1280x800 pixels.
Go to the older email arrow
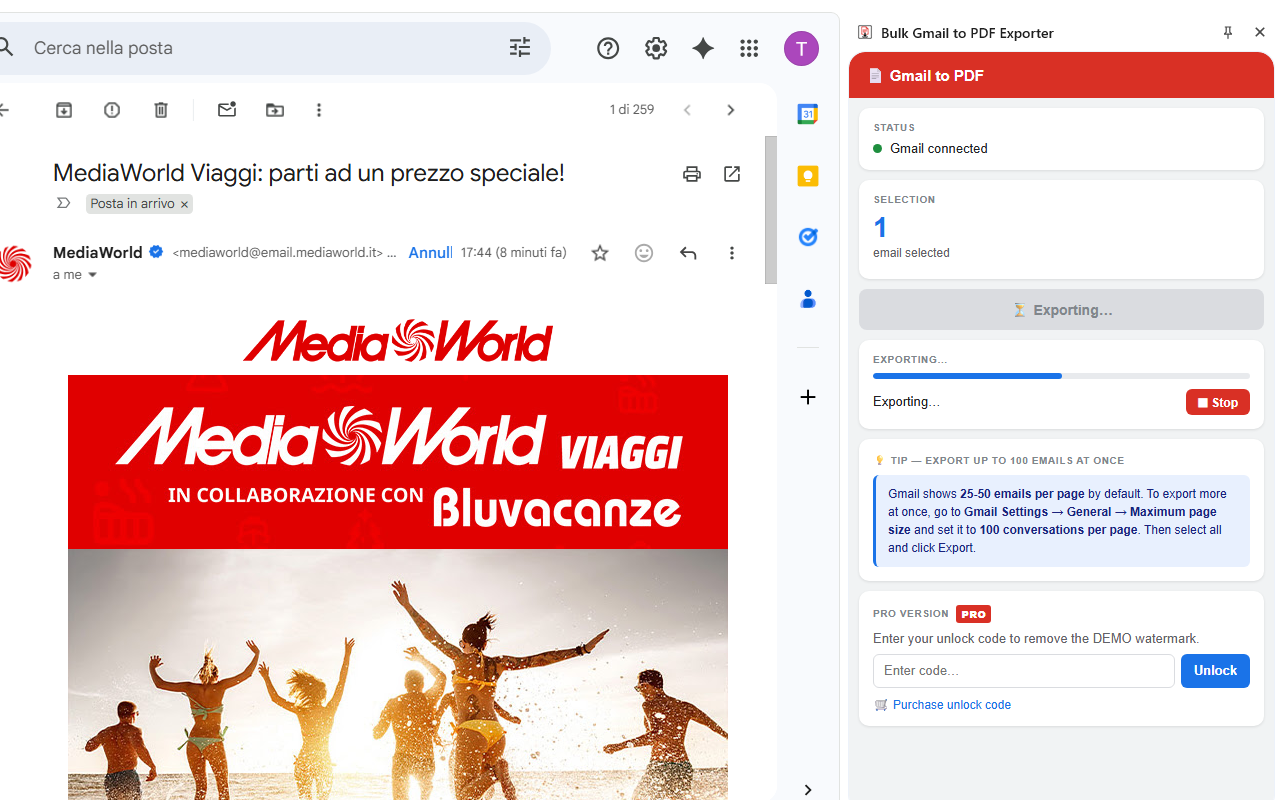pyautogui.click(x=731, y=110)
